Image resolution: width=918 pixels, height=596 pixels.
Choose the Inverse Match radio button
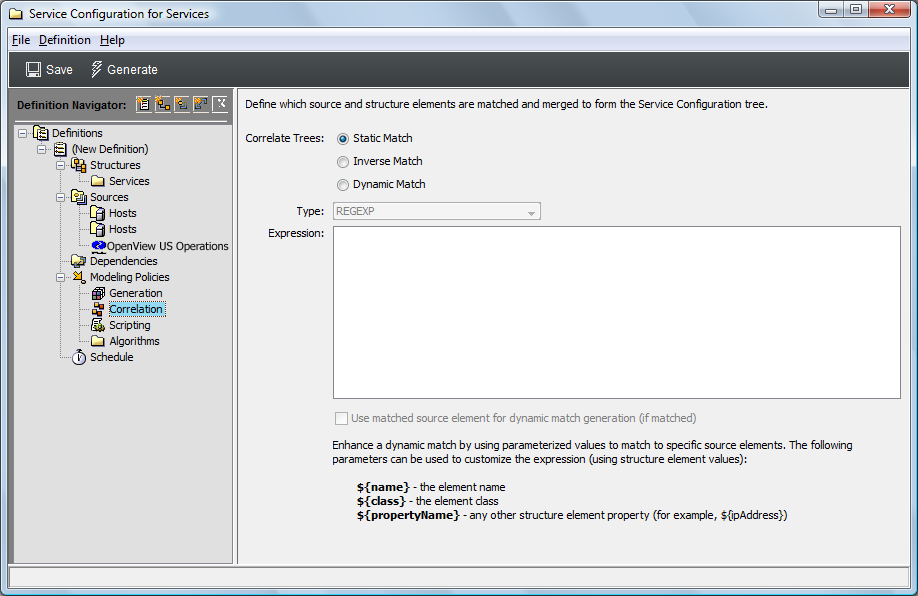343,162
